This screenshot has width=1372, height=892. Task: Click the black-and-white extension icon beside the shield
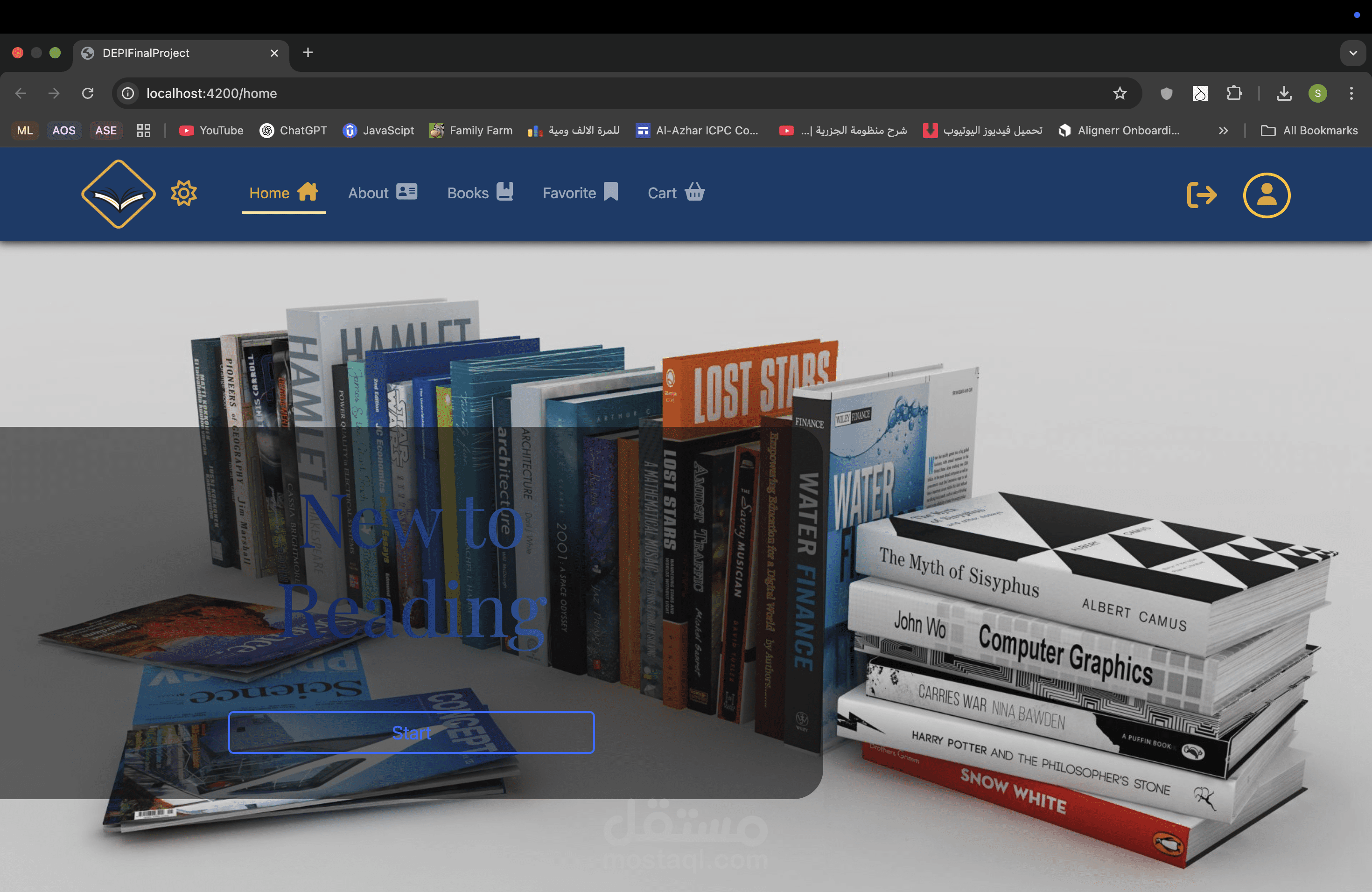(x=1200, y=93)
